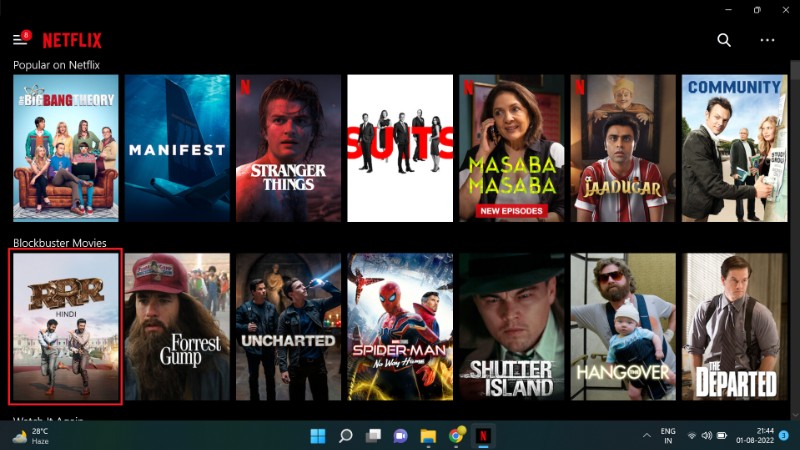This screenshot has height=450, width=800.
Task: Open the search magnifier icon
Action: pyautogui.click(x=724, y=40)
